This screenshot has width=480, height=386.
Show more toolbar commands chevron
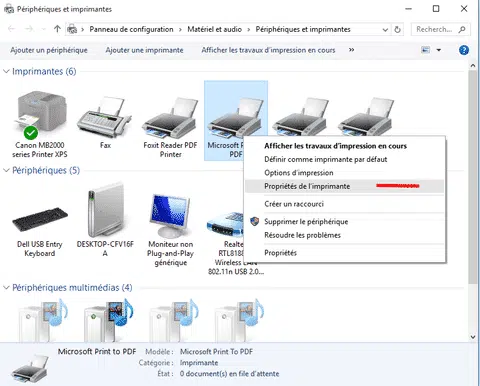351,50
